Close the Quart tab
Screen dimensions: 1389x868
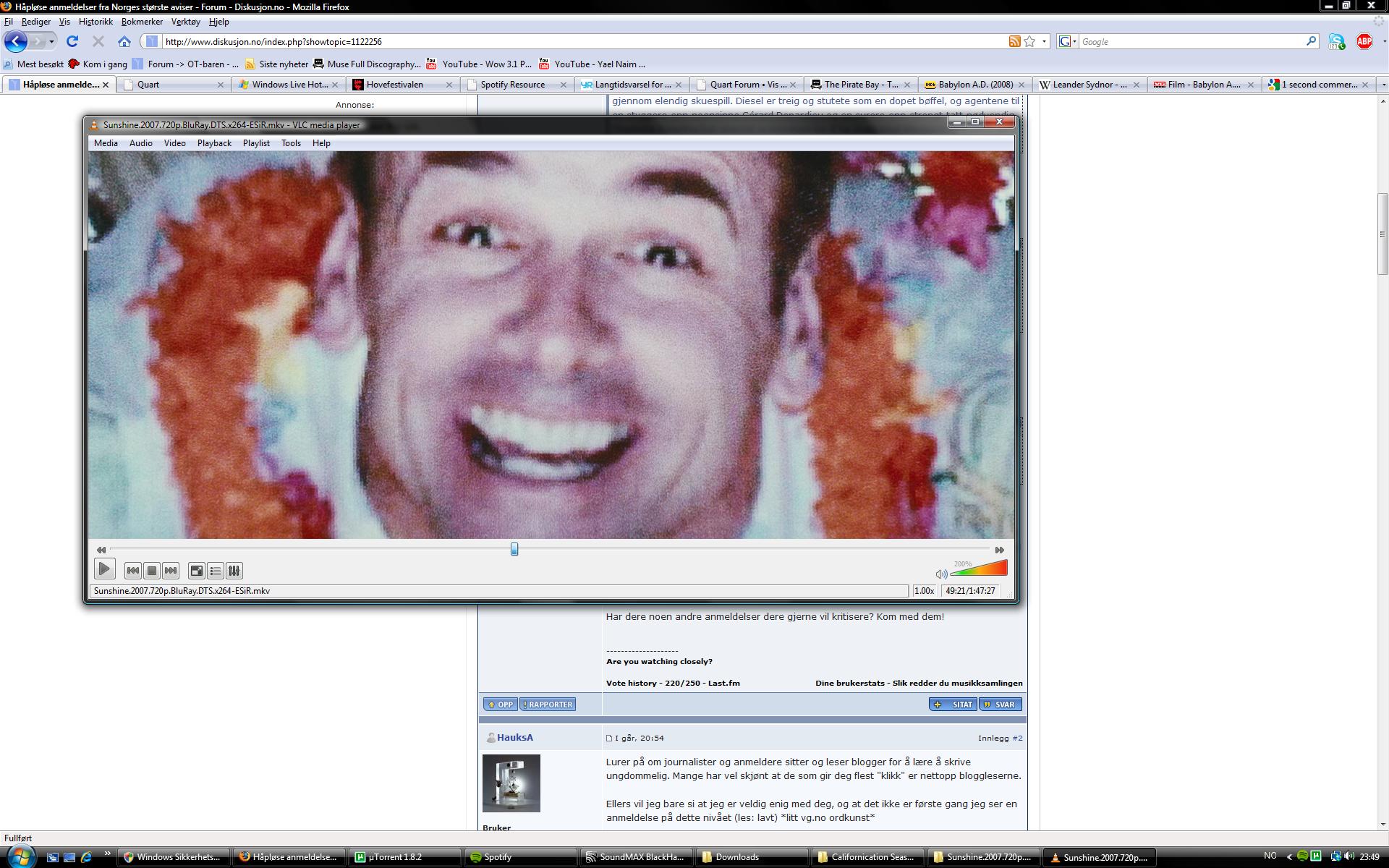click(x=221, y=85)
